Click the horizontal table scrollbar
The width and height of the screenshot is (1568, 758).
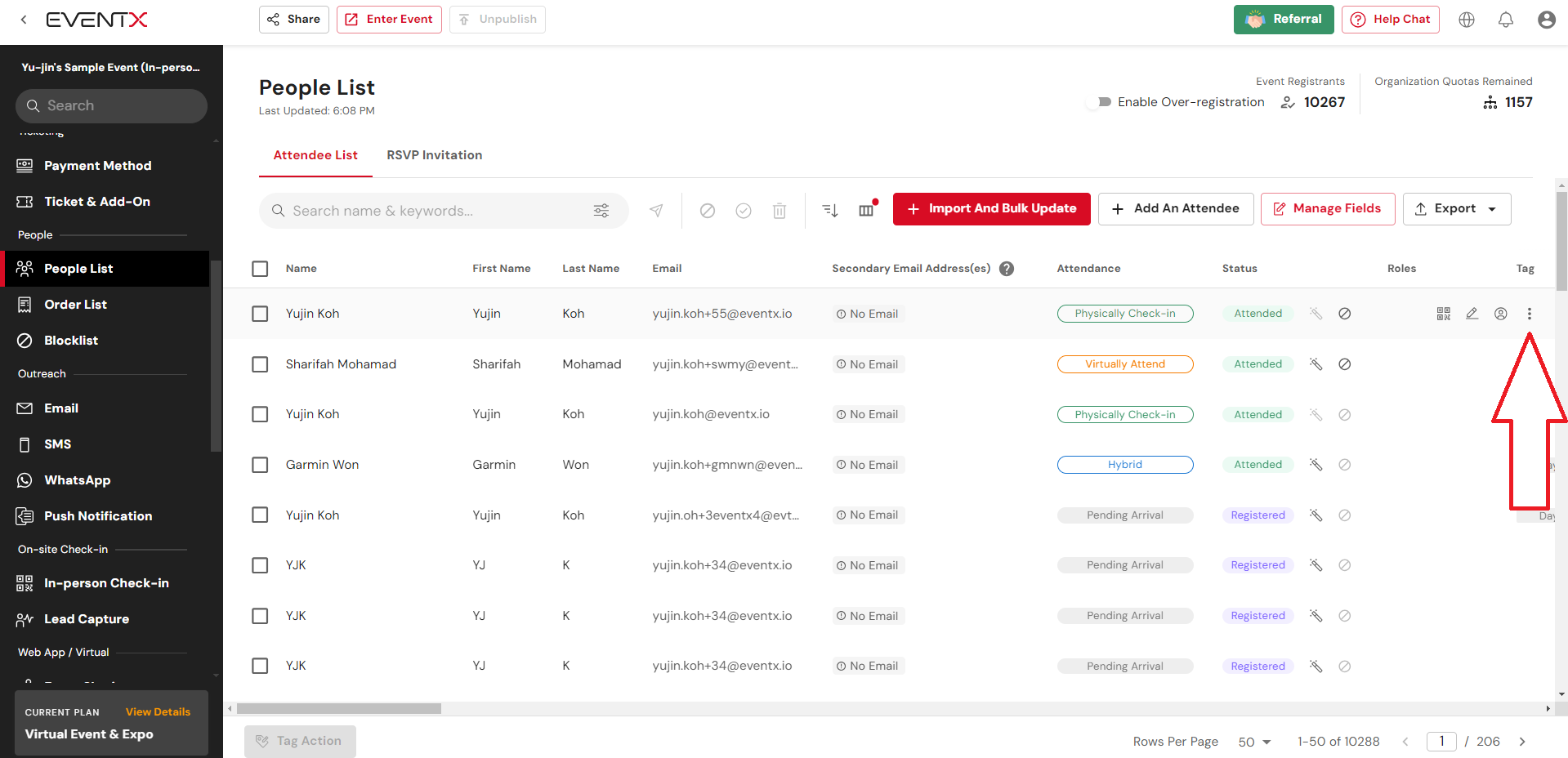click(339, 709)
